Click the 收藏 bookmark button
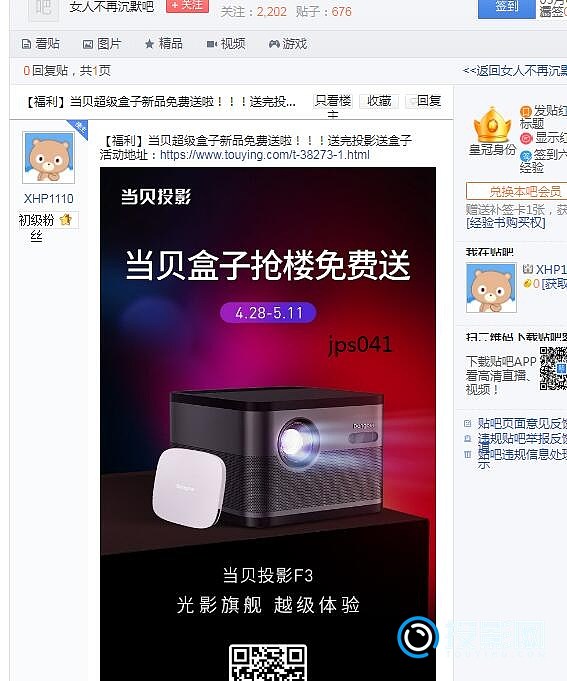This screenshot has height=681, width=567. click(x=379, y=101)
